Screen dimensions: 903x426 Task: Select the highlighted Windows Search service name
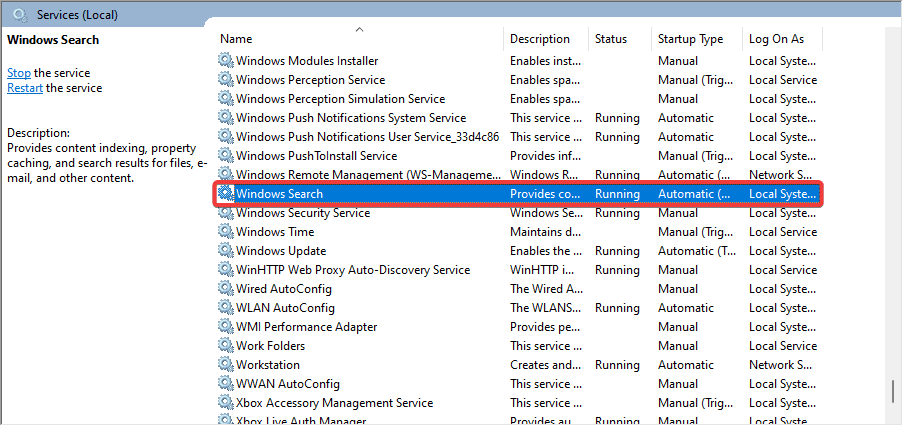pyautogui.click(x=279, y=193)
